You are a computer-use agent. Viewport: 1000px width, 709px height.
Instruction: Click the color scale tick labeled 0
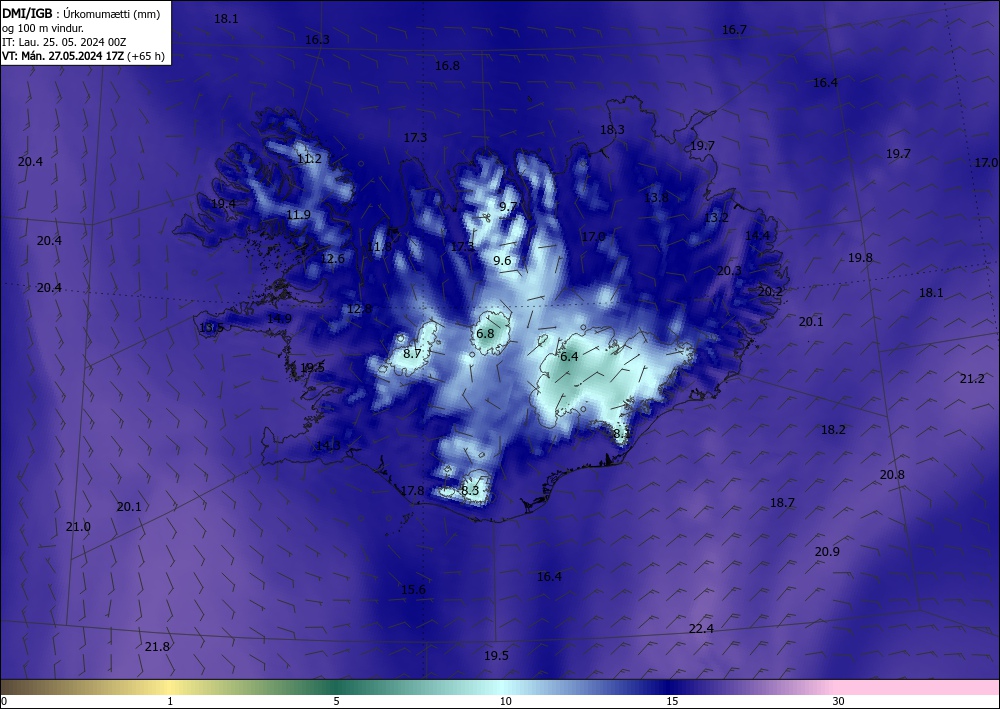[x=4, y=702]
